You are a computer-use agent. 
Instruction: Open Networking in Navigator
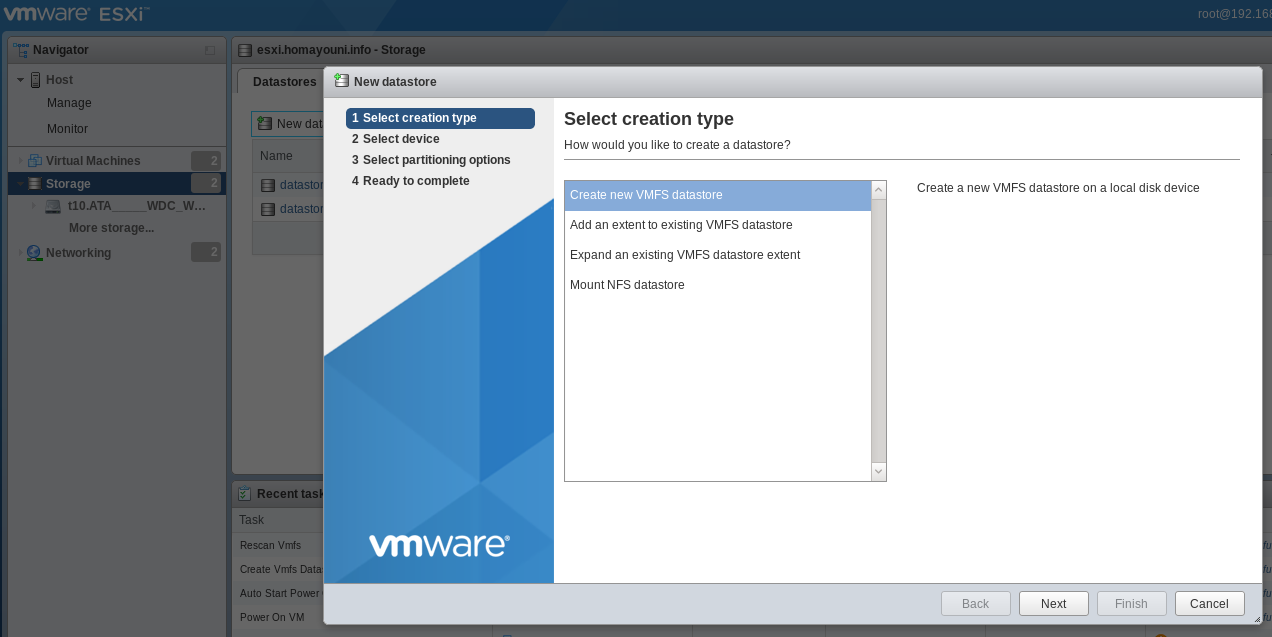click(78, 253)
